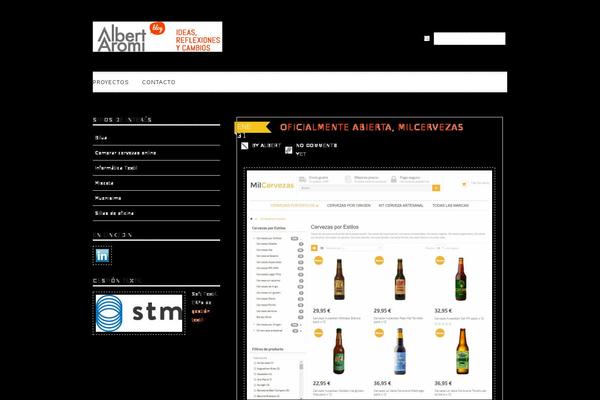Open the 'Oficialmente abierta, Milcervezas' post title
600x400 pixels.
coord(372,127)
